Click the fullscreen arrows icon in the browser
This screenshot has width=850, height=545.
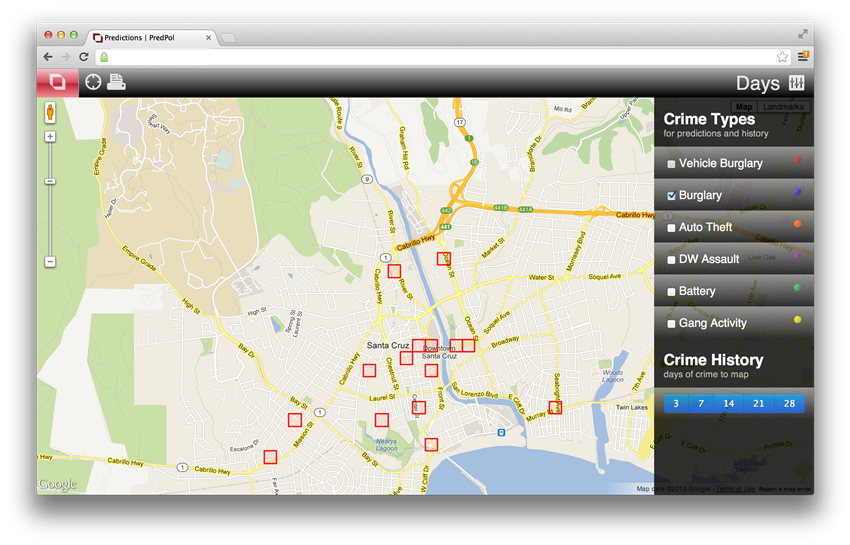(803, 34)
